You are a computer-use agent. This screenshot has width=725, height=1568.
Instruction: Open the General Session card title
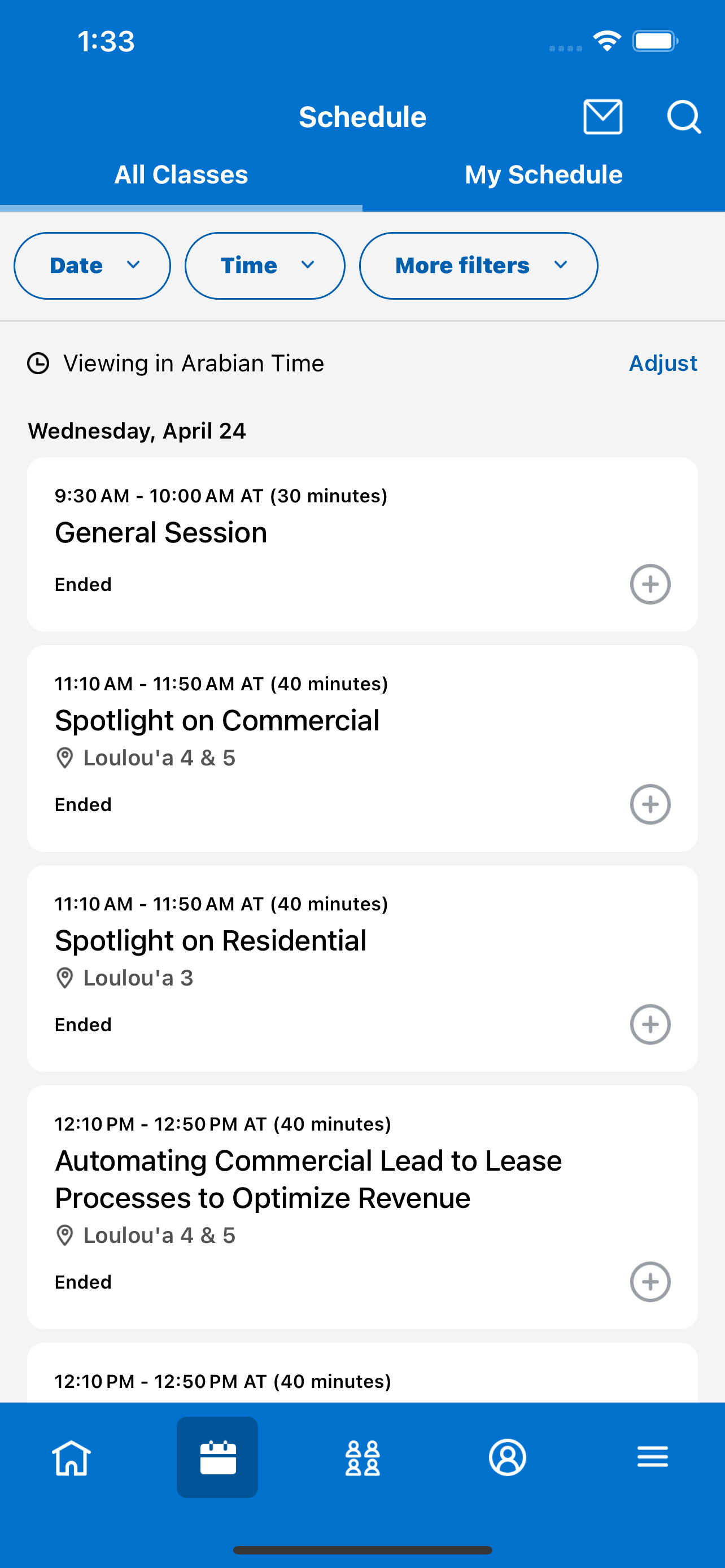[161, 533]
